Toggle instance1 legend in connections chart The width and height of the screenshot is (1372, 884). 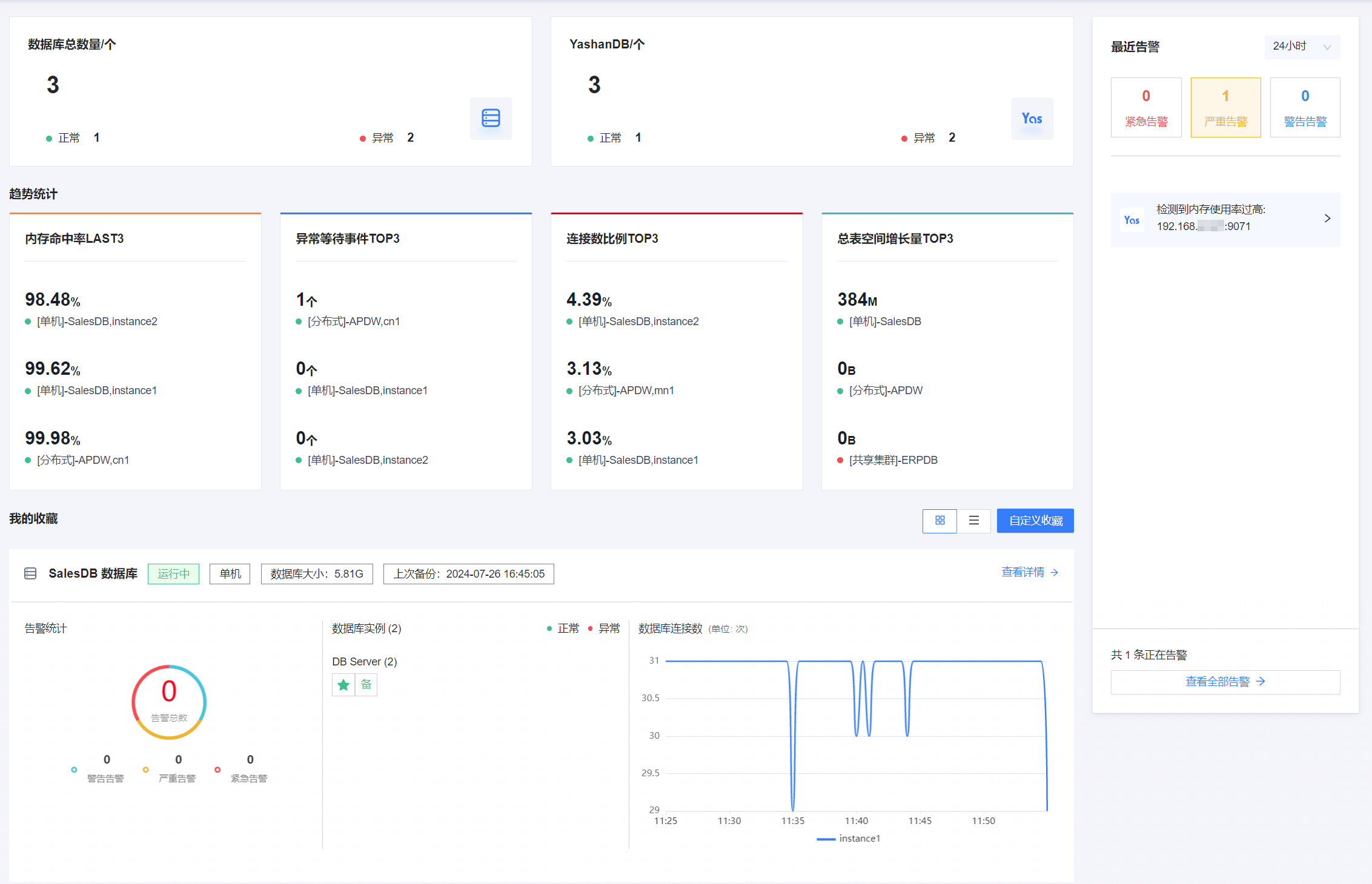[x=848, y=839]
